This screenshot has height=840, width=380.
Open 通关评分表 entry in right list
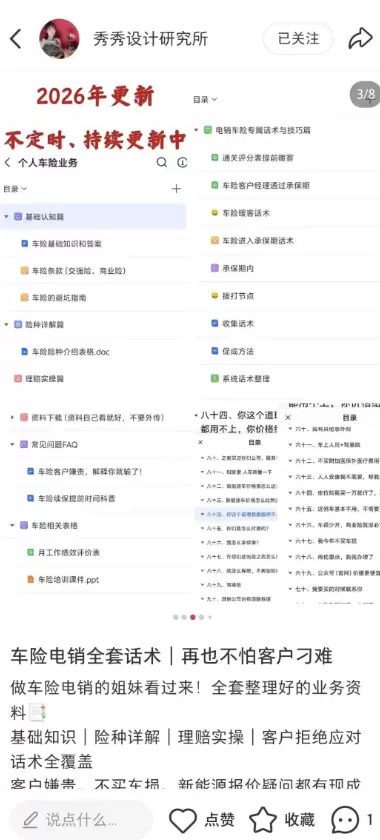[x=258, y=158]
